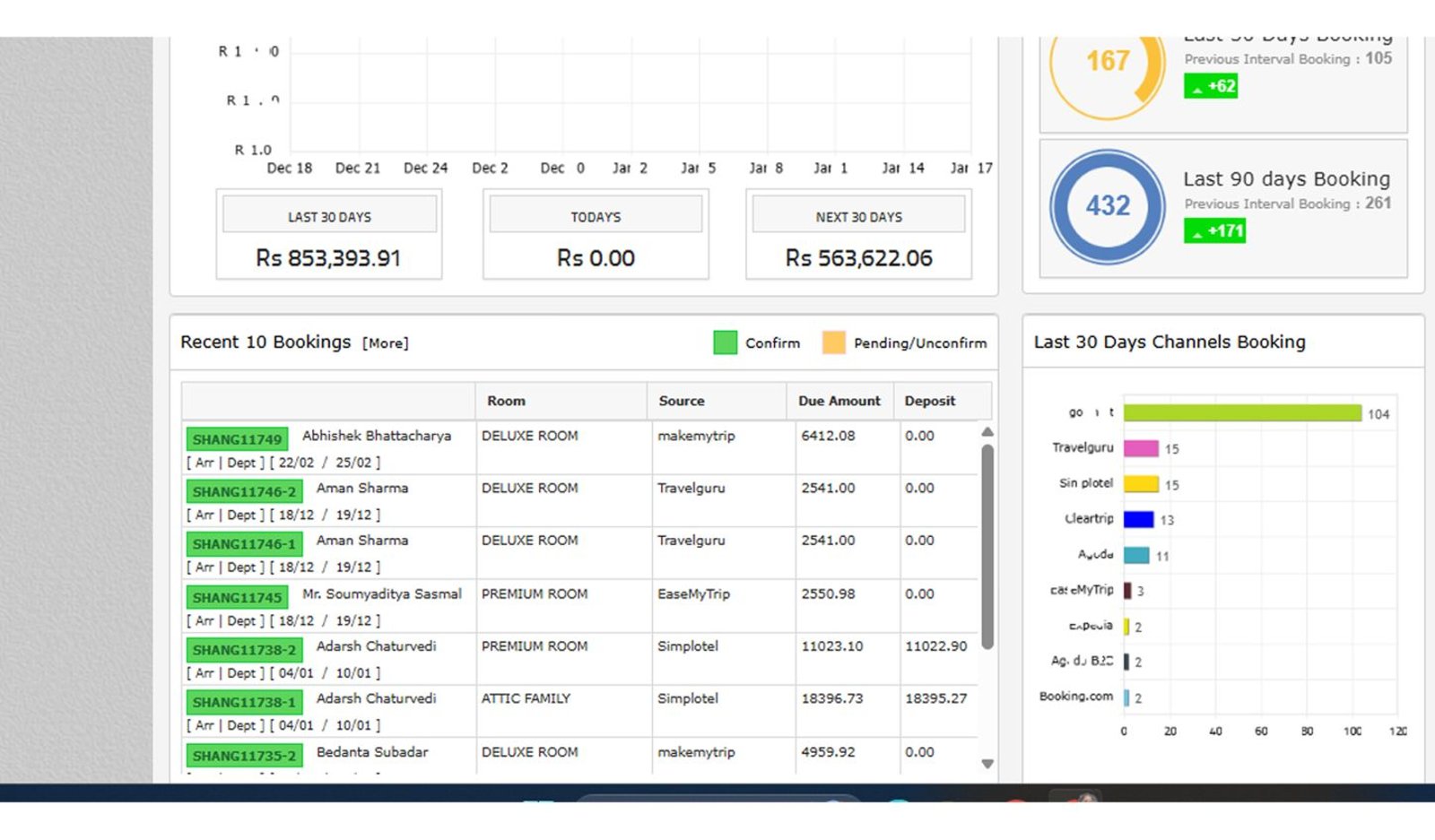Click the Cleartrip channel label
The image size is (1435, 840).
tap(1089, 518)
